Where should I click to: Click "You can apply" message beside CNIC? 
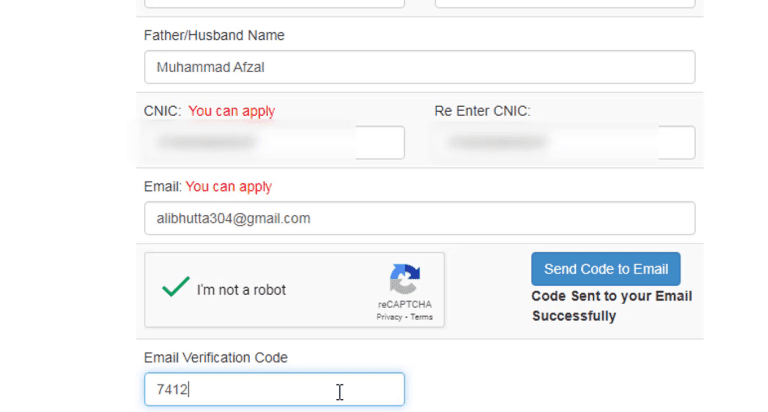click(231, 111)
